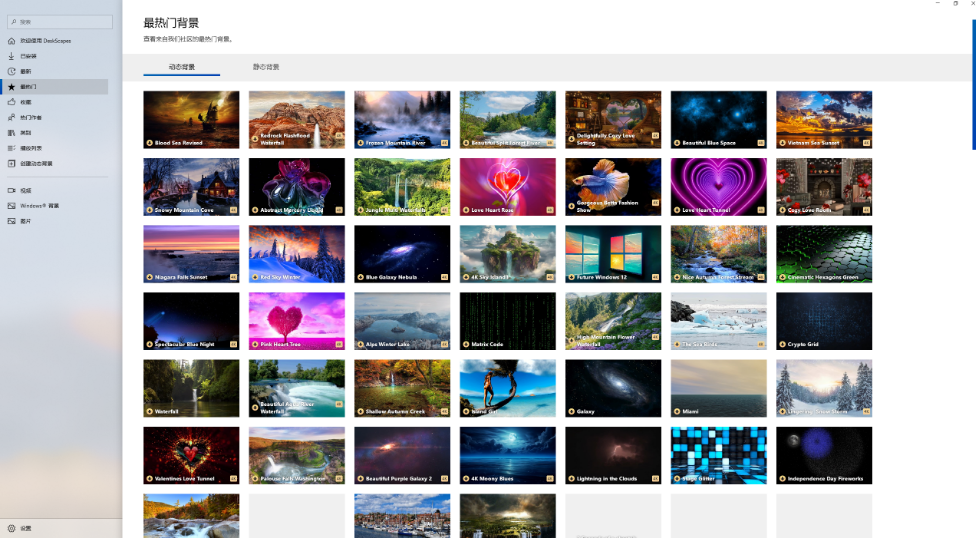Switch to the 静态背景 tab
This screenshot has height=540, width=976.
pos(266,67)
